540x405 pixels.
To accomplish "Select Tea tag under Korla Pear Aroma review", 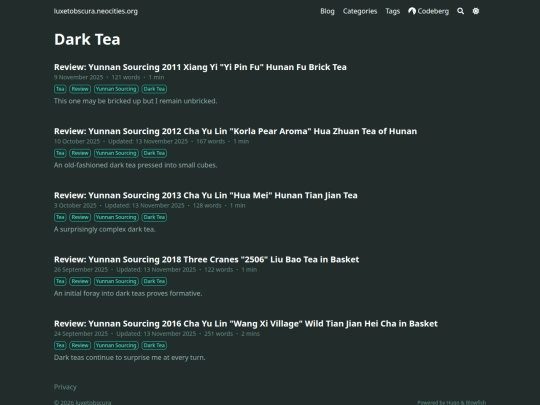I will point(60,153).
